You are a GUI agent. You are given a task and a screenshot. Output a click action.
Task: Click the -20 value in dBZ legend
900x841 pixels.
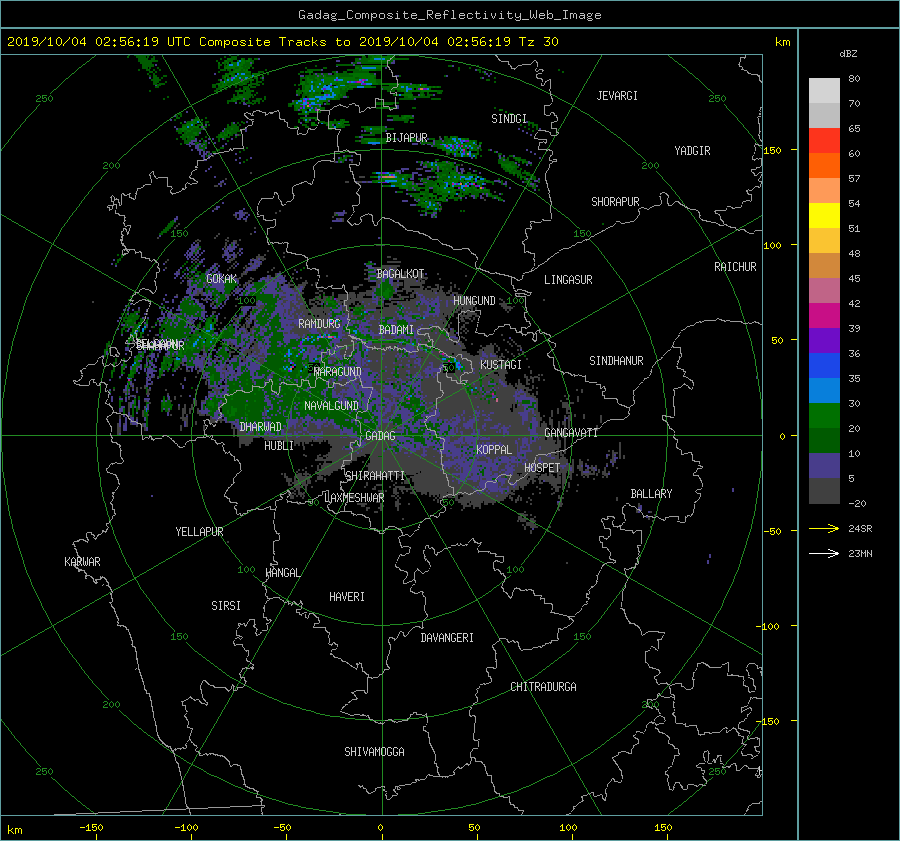click(x=857, y=503)
